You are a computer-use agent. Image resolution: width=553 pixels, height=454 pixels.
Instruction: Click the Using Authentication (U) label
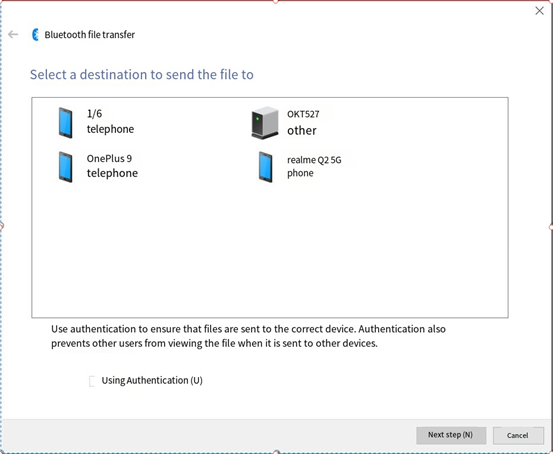pos(152,380)
